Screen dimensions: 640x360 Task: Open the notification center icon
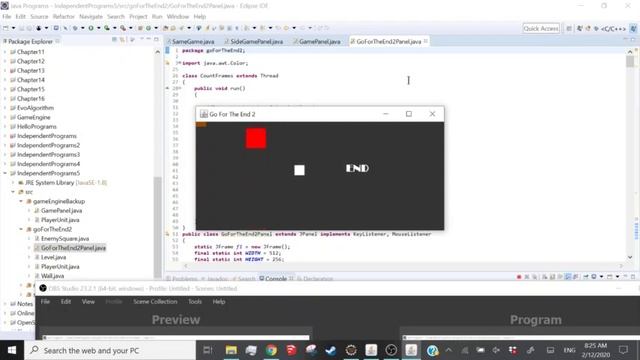[623, 350]
